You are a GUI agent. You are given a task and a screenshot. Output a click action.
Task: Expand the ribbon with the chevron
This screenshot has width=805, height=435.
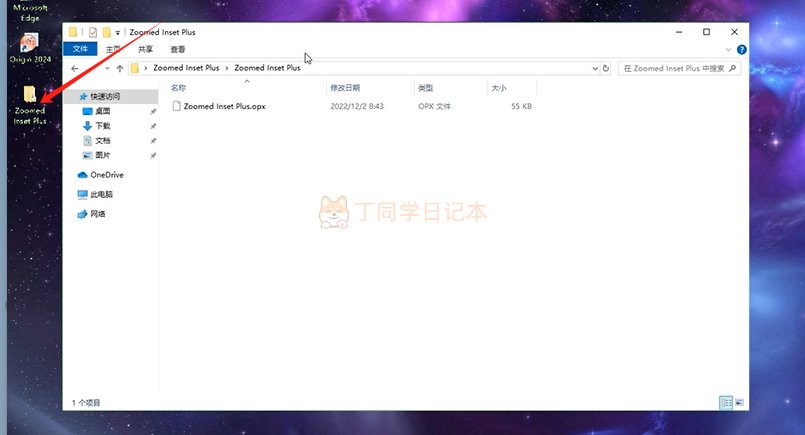[x=729, y=48]
